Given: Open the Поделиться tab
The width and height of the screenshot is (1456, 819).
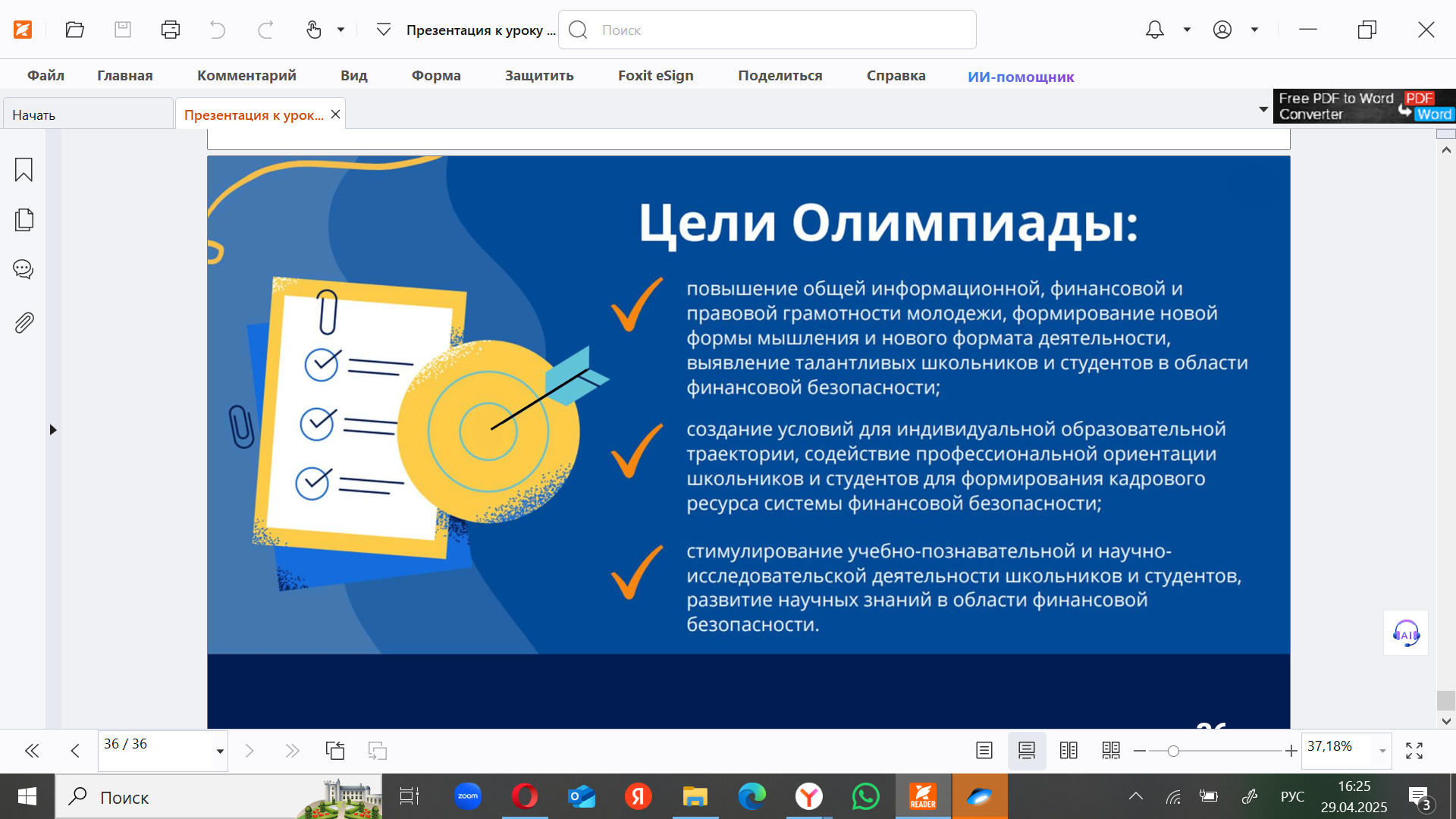Looking at the screenshot, I should [780, 75].
